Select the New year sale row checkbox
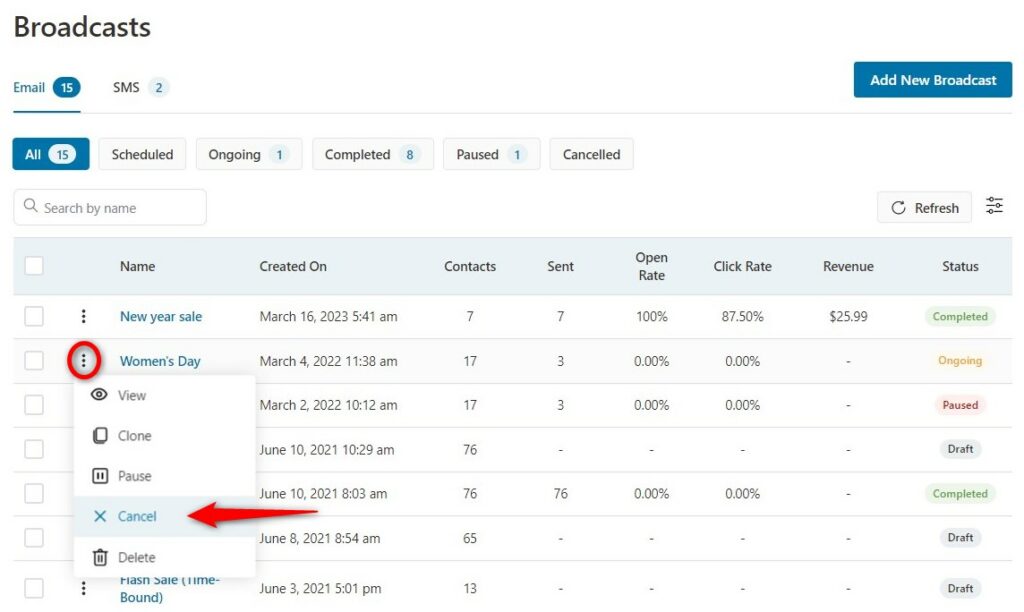Screen dimensions: 1024x612 (x=34, y=316)
